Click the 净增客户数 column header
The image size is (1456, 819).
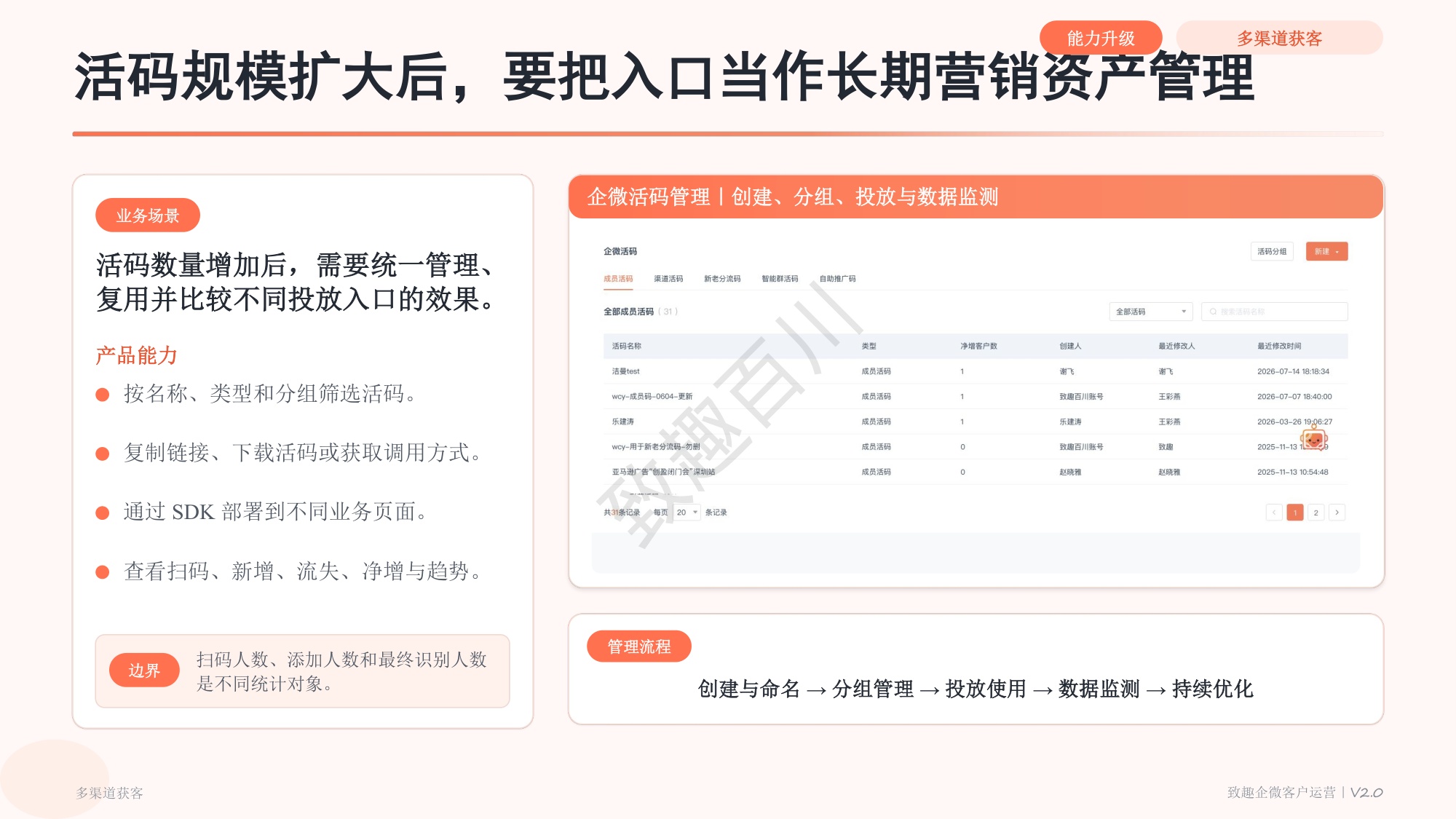[978, 346]
